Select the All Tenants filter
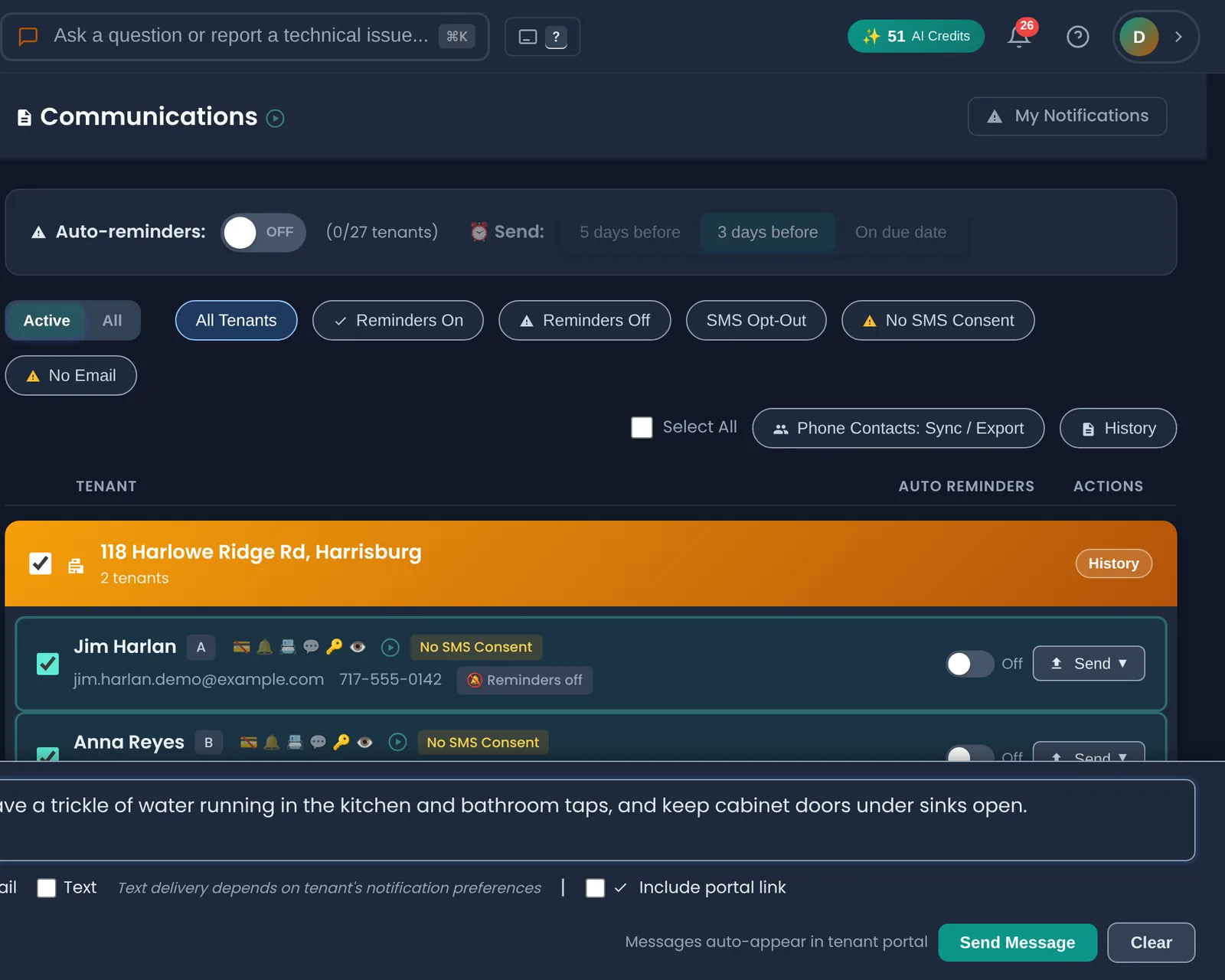The image size is (1225, 980). (x=236, y=321)
